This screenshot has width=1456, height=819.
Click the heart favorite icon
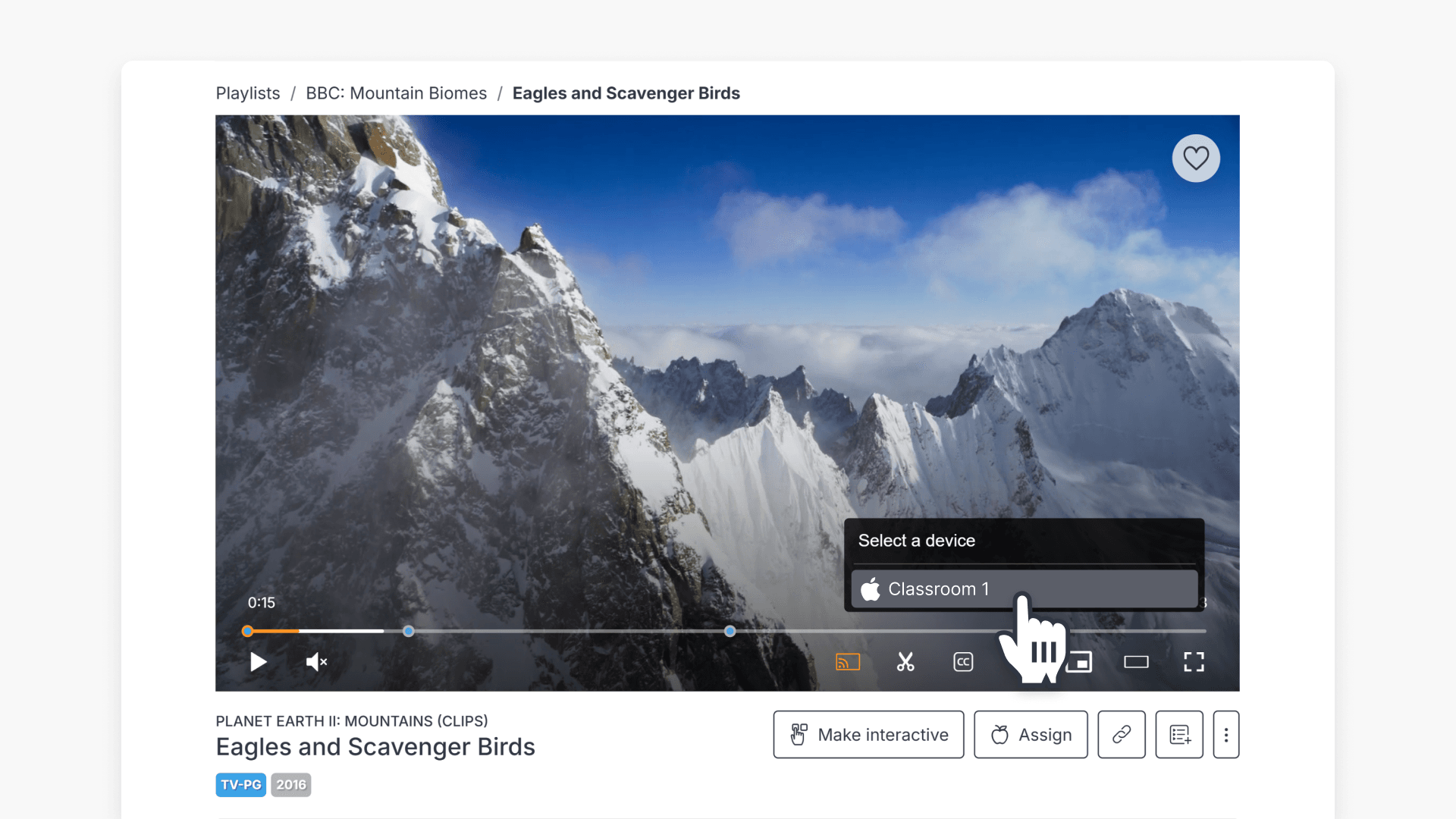pyautogui.click(x=1196, y=158)
